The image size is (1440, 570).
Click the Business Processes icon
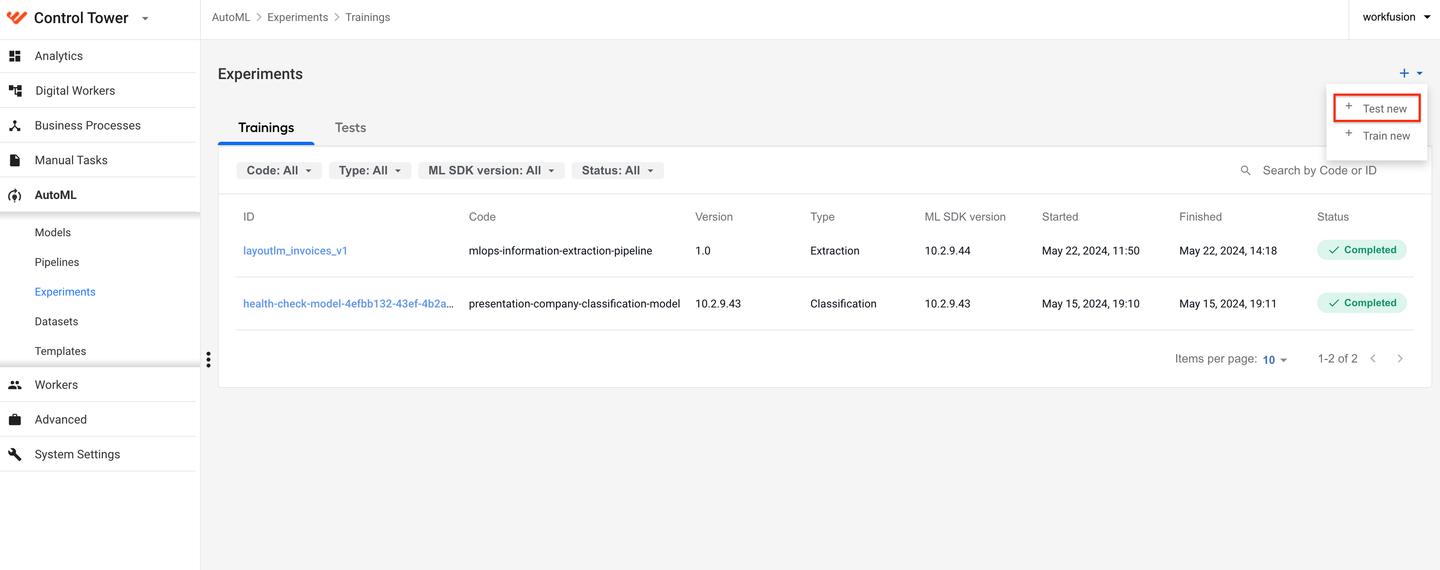(15, 126)
